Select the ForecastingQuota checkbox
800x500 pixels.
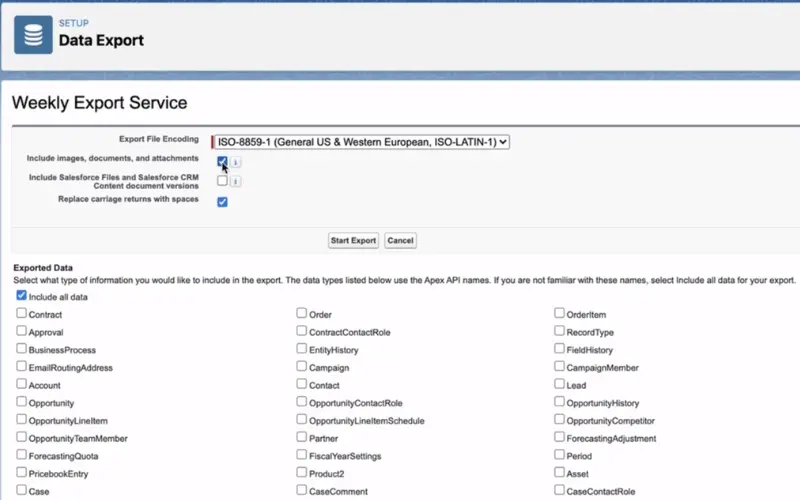coord(21,455)
